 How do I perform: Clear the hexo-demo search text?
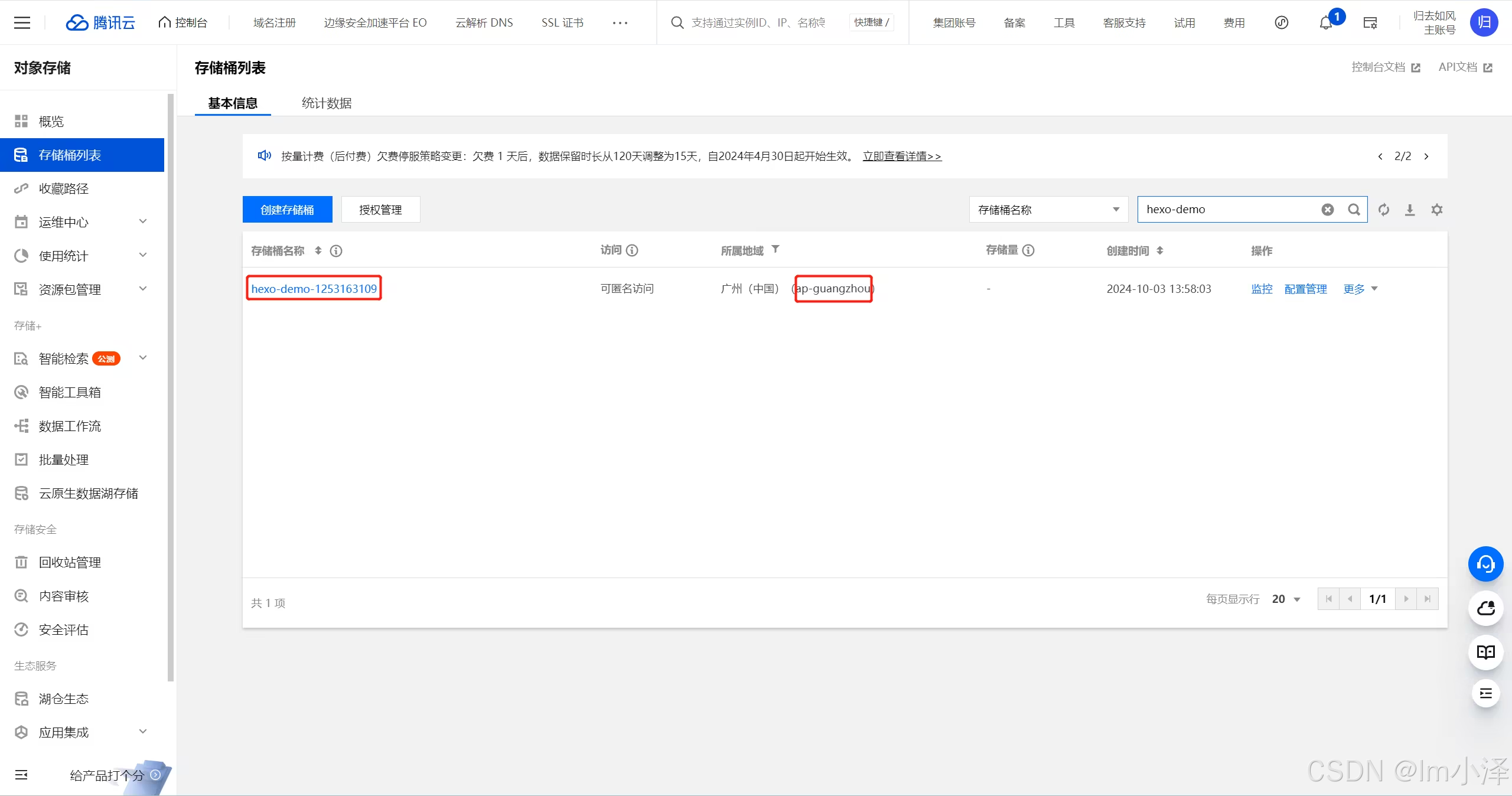point(1328,210)
